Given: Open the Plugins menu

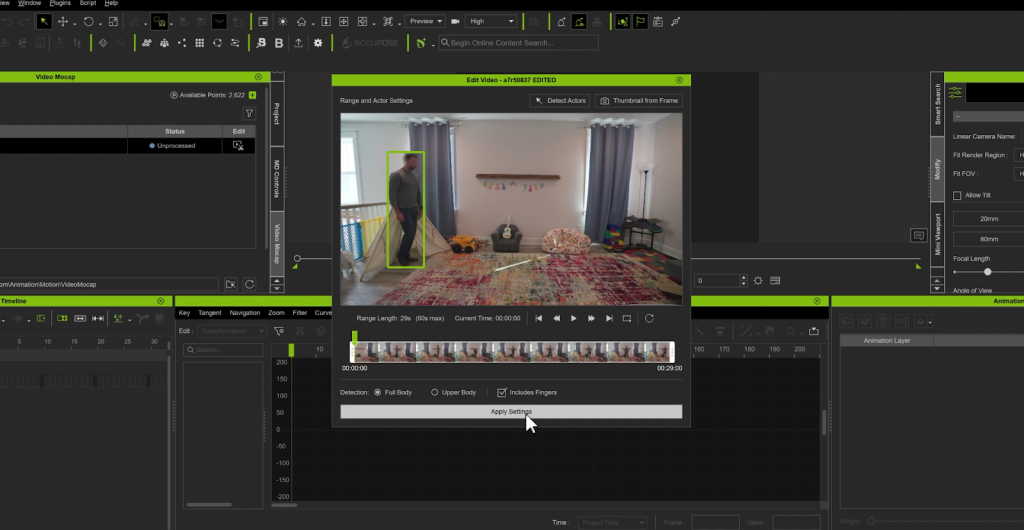Looking at the screenshot, I should [x=60, y=3].
